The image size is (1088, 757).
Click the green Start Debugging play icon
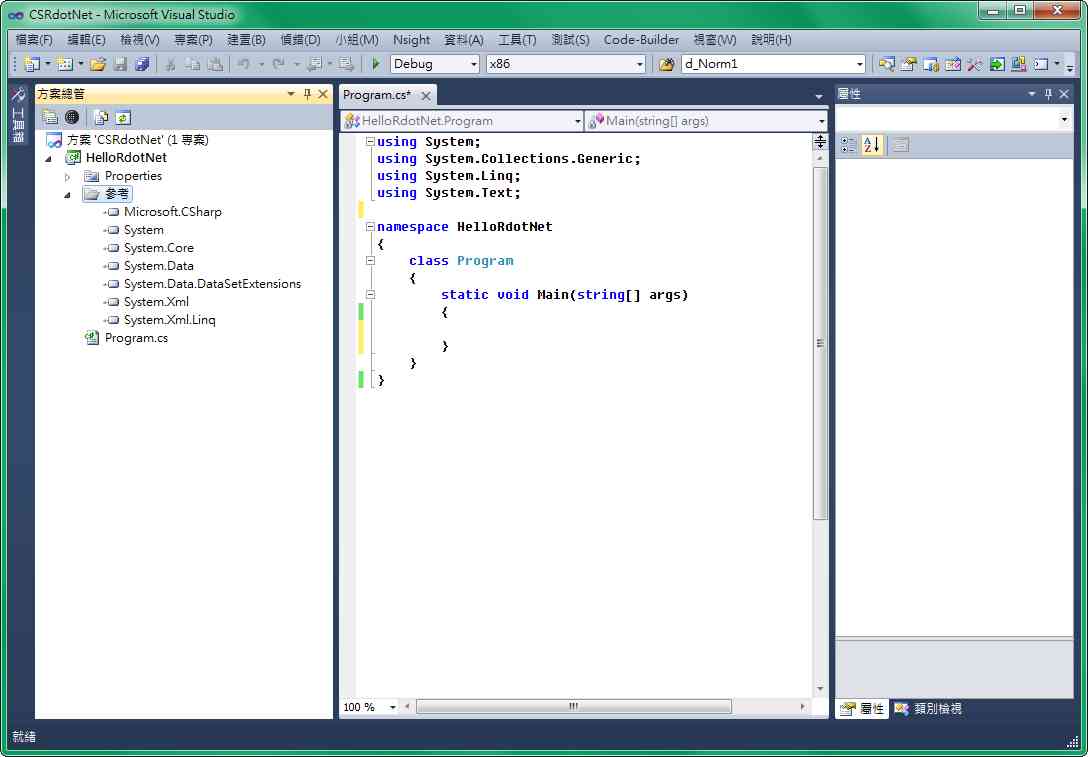pyautogui.click(x=375, y=64)
